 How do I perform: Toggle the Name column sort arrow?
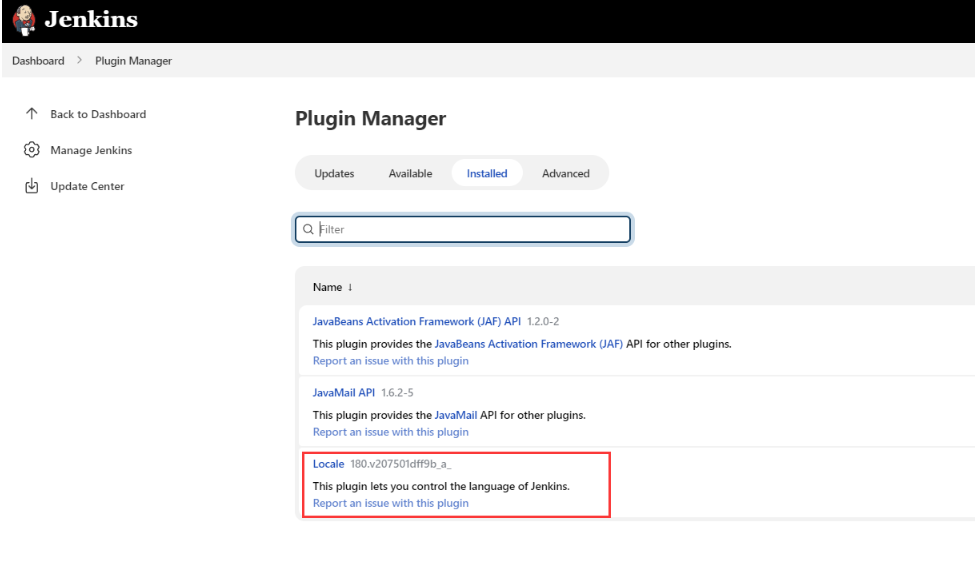(350, 287)
